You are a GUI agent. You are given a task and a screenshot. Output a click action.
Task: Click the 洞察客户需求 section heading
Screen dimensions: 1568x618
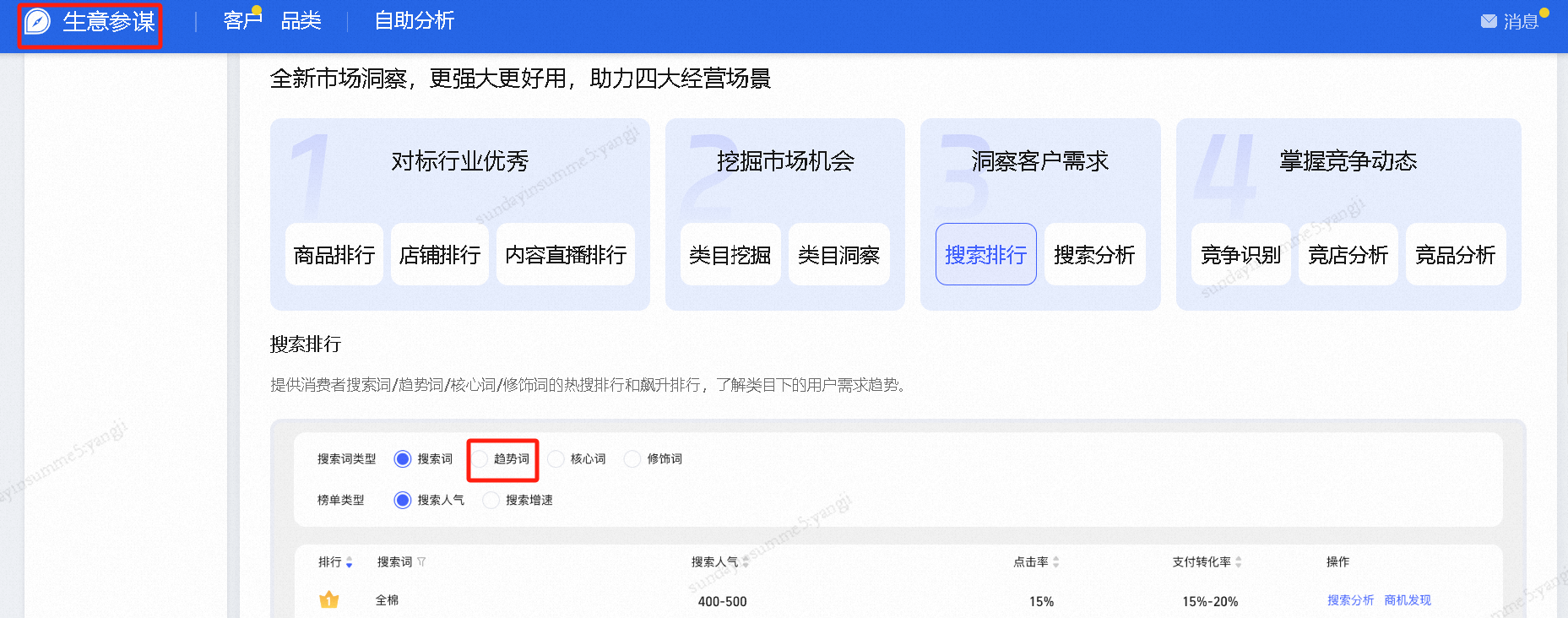point(1040,161)
